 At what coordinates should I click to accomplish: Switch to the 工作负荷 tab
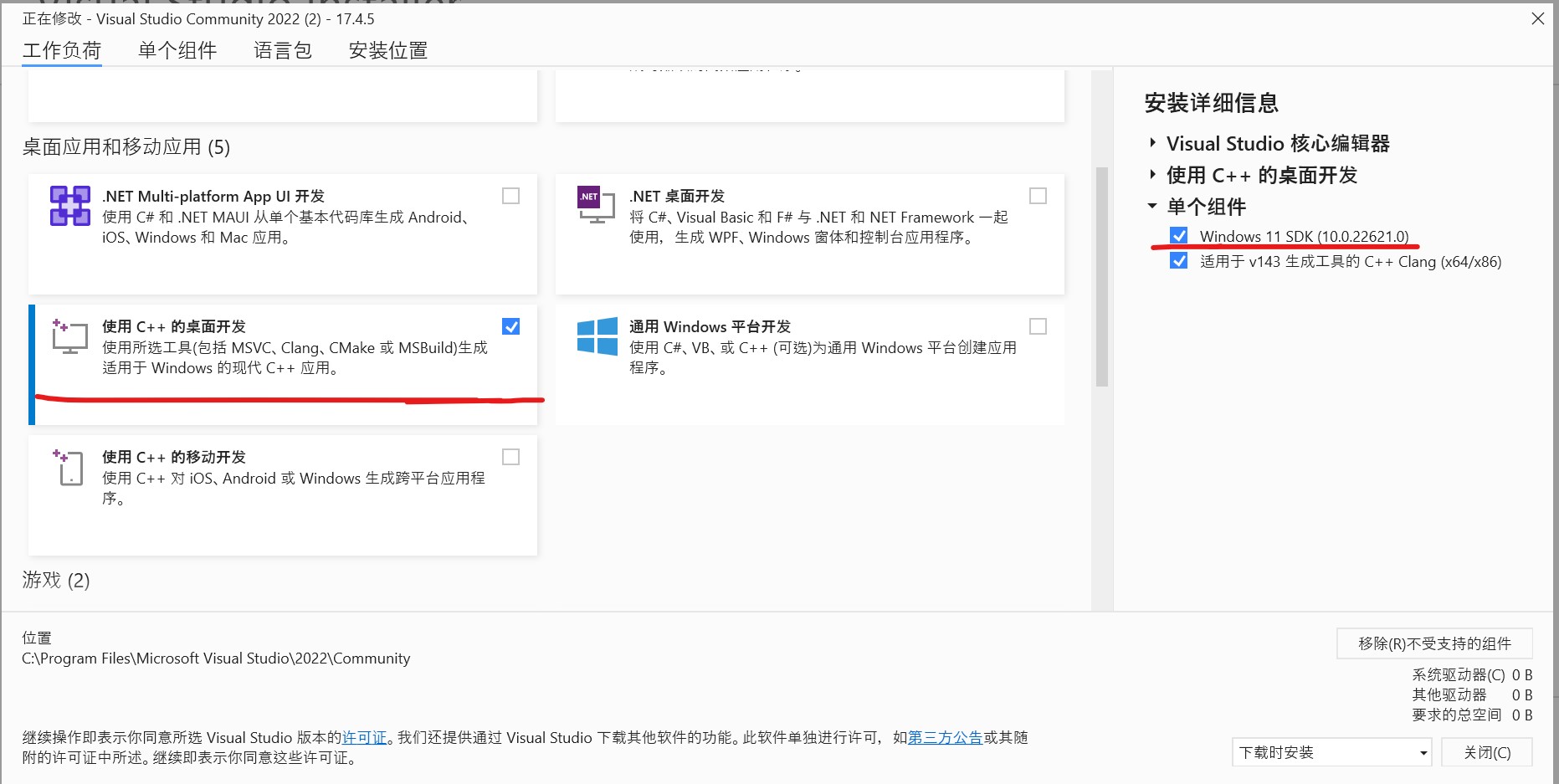tap(62, 50)
